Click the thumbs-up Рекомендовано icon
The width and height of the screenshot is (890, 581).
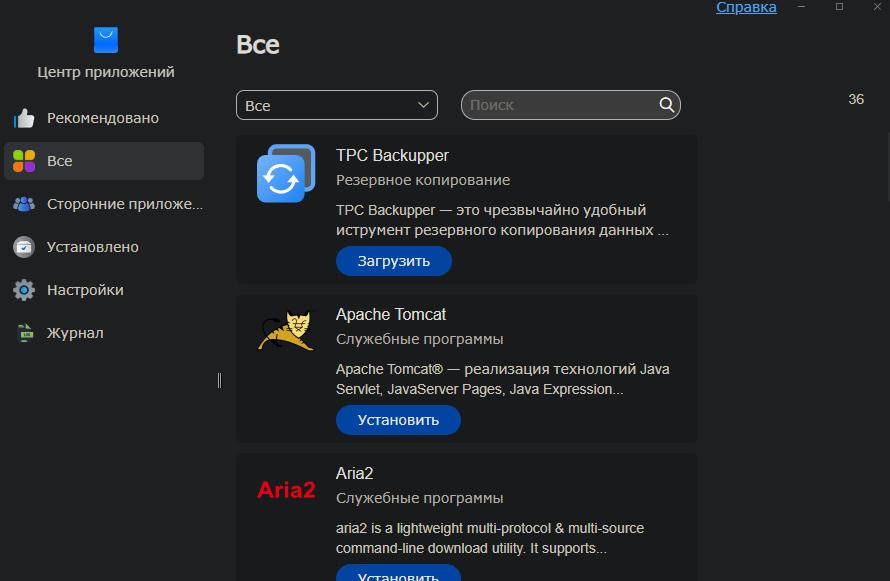pyautogui.click(x=24, y=118)
